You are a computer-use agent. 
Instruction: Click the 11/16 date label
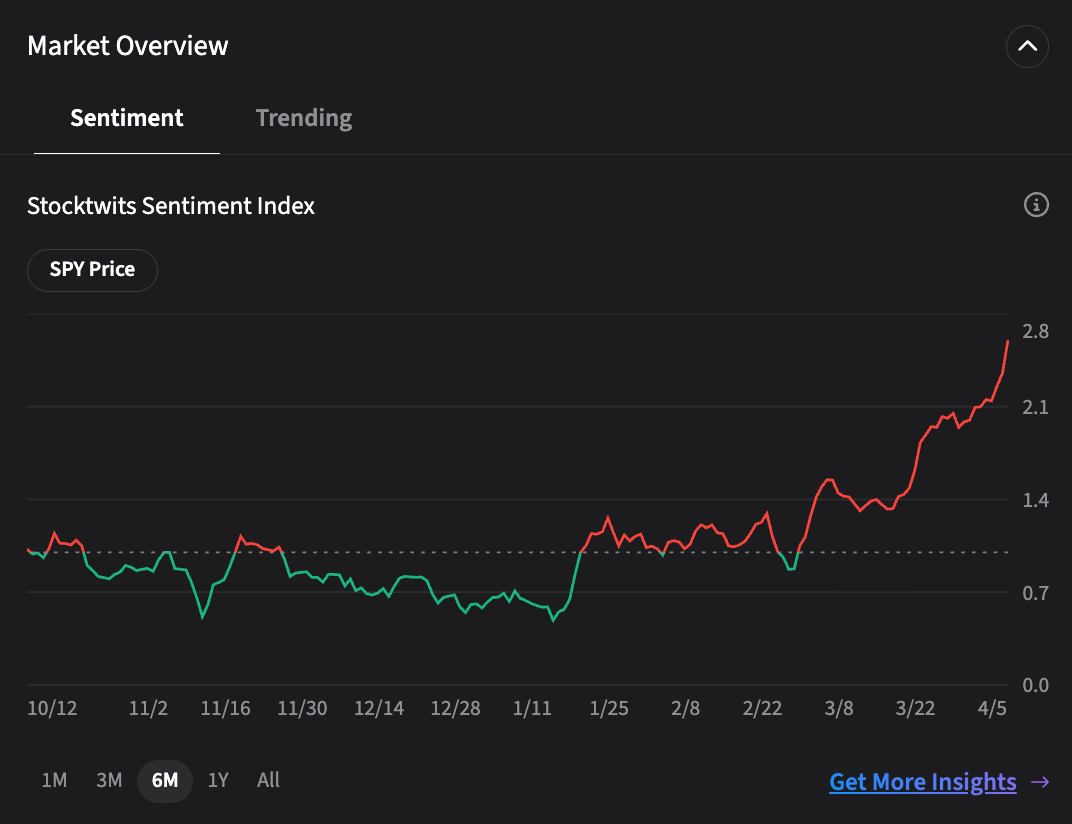[225, 708]
